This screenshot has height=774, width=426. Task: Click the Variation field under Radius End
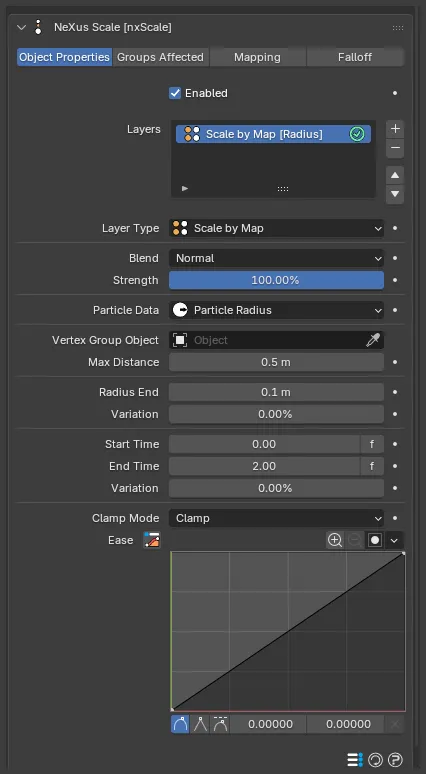pos(276,414)
